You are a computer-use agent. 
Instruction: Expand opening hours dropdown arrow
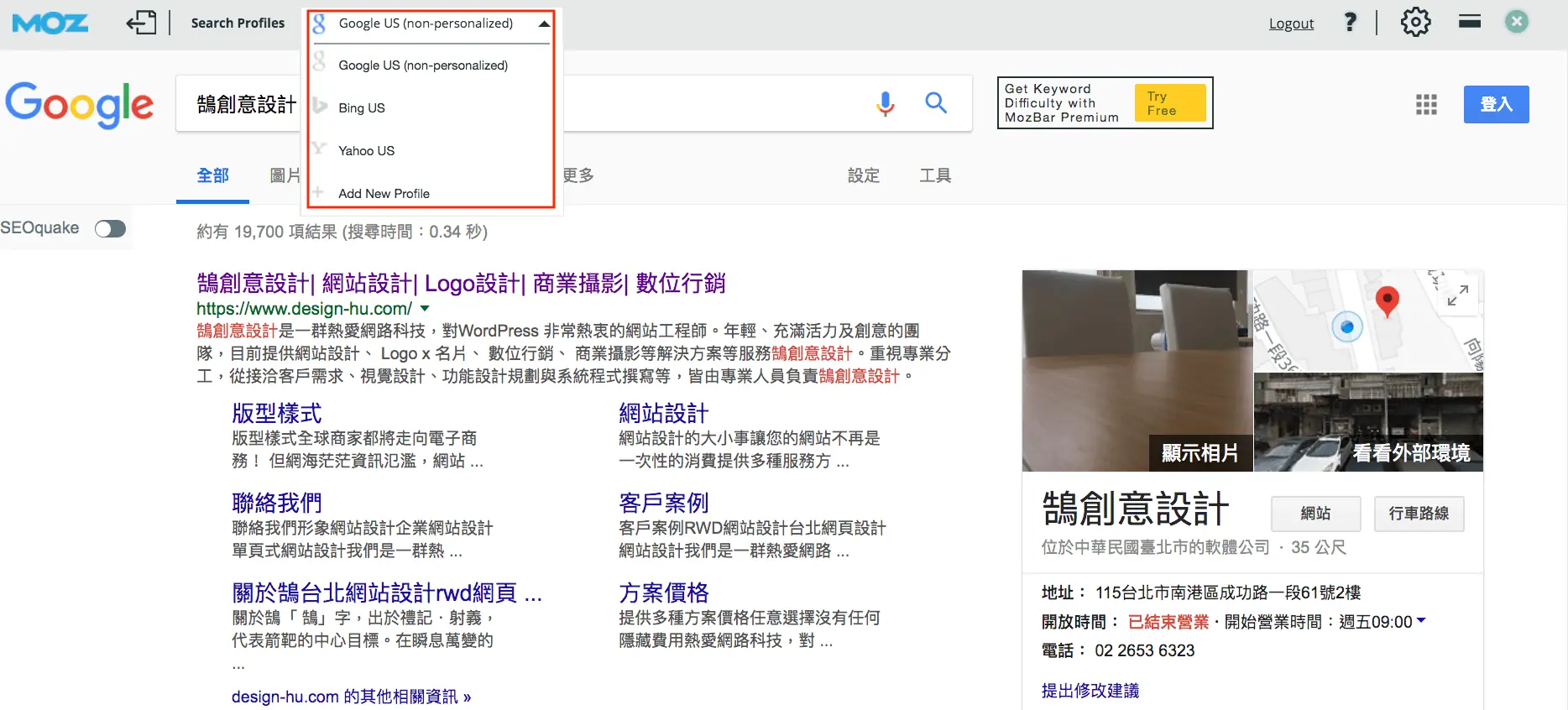coord(1421,621)
